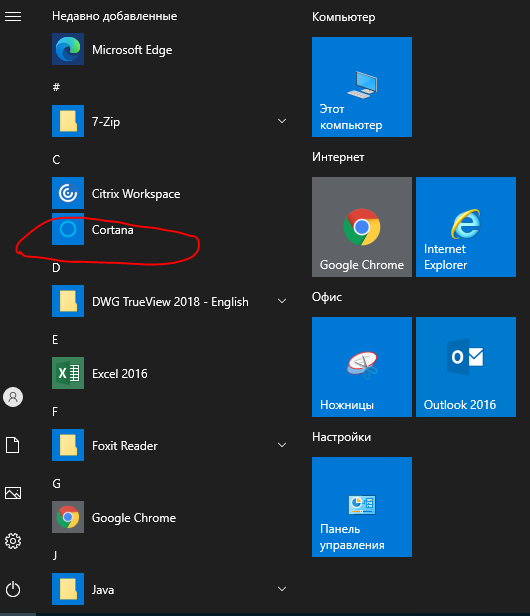The image size is (530, 616).
Task: Expand the Java folder chevron
Action: pos(282,589)
